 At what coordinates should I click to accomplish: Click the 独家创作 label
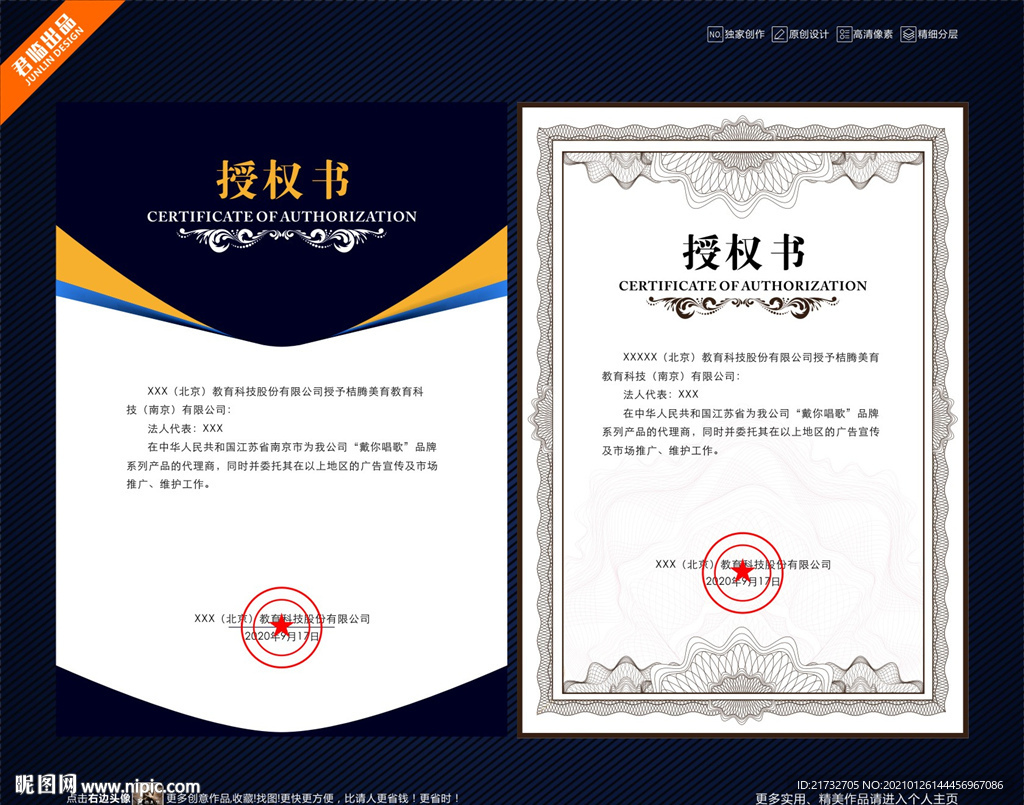click(744, 35)
